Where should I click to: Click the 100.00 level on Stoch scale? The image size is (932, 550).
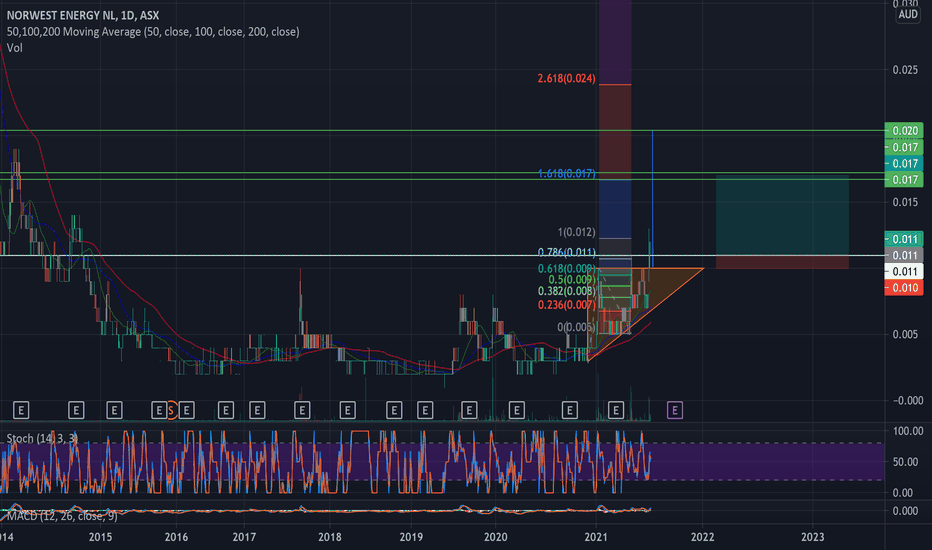tap(908, 431)
